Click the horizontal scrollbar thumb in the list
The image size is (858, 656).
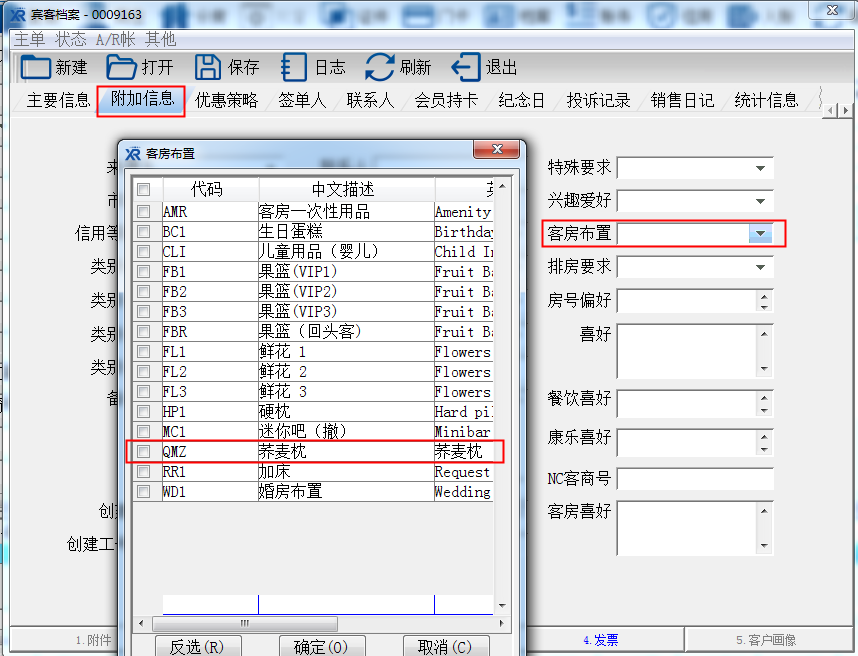pos(245,623)
